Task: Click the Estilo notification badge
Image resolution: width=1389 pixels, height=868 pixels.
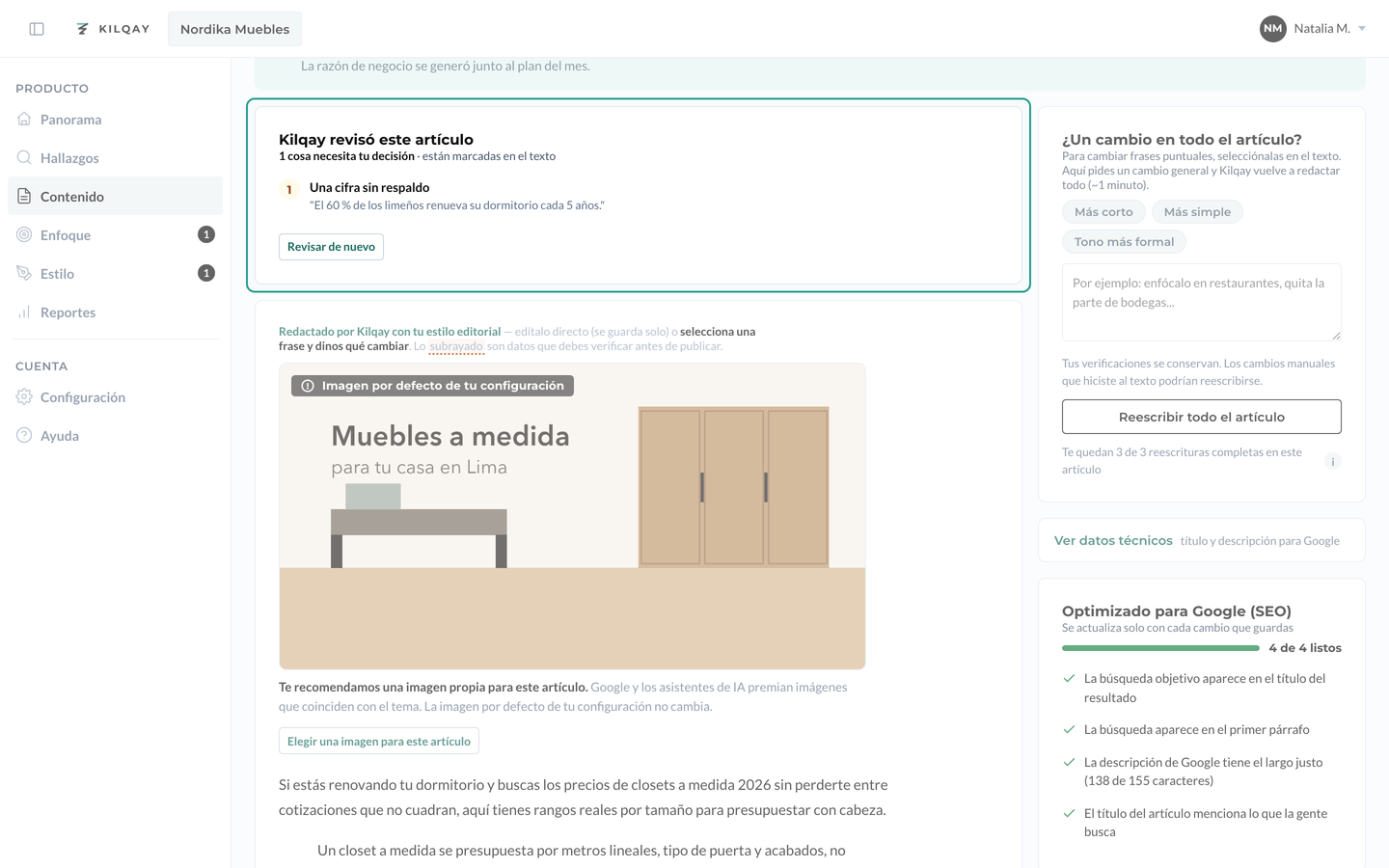Action: point(205,273)
